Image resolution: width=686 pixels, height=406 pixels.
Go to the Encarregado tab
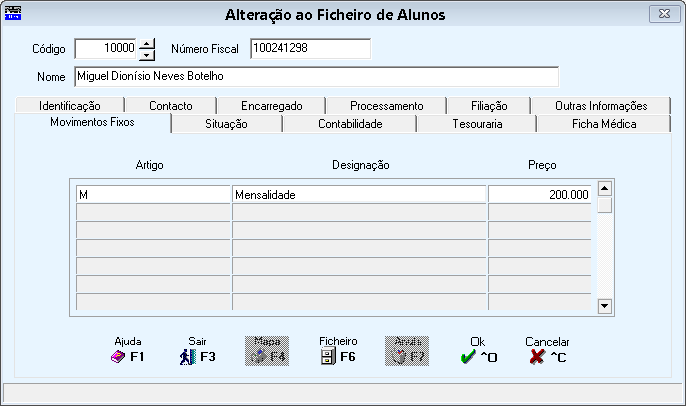[x=272, y=105]
